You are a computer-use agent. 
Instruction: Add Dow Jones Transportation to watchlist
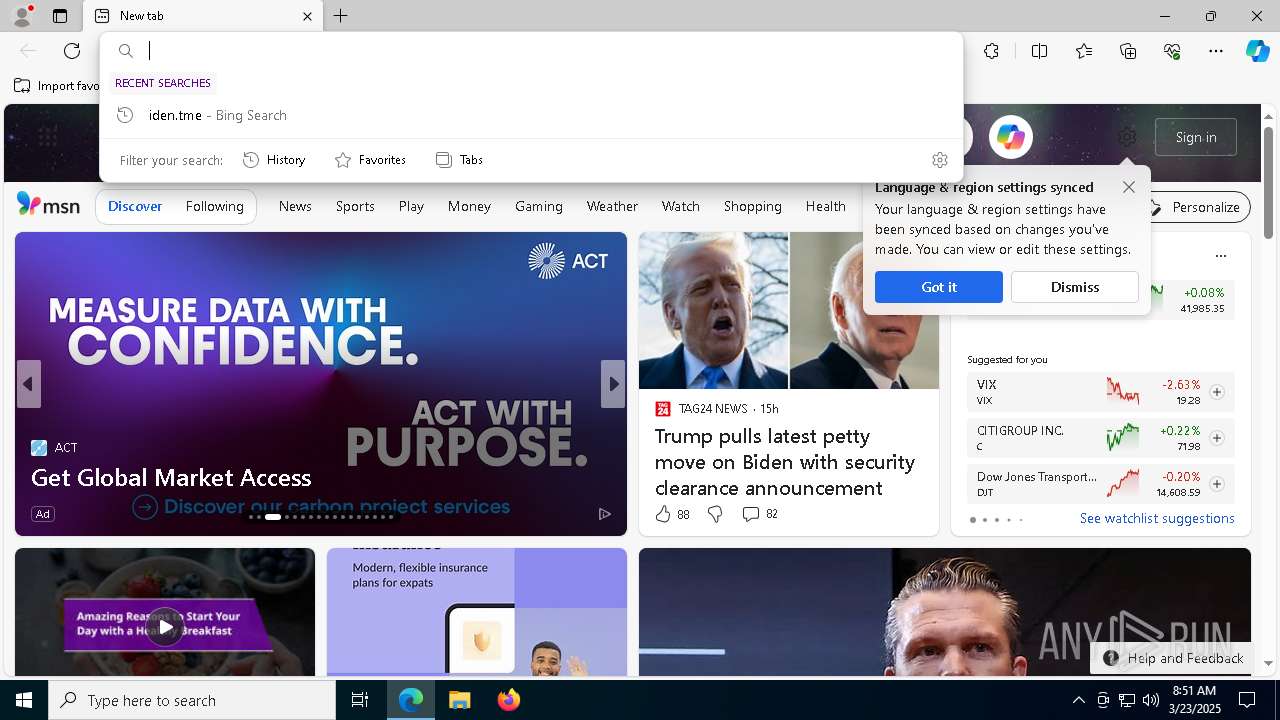[x=1216, y=484]
